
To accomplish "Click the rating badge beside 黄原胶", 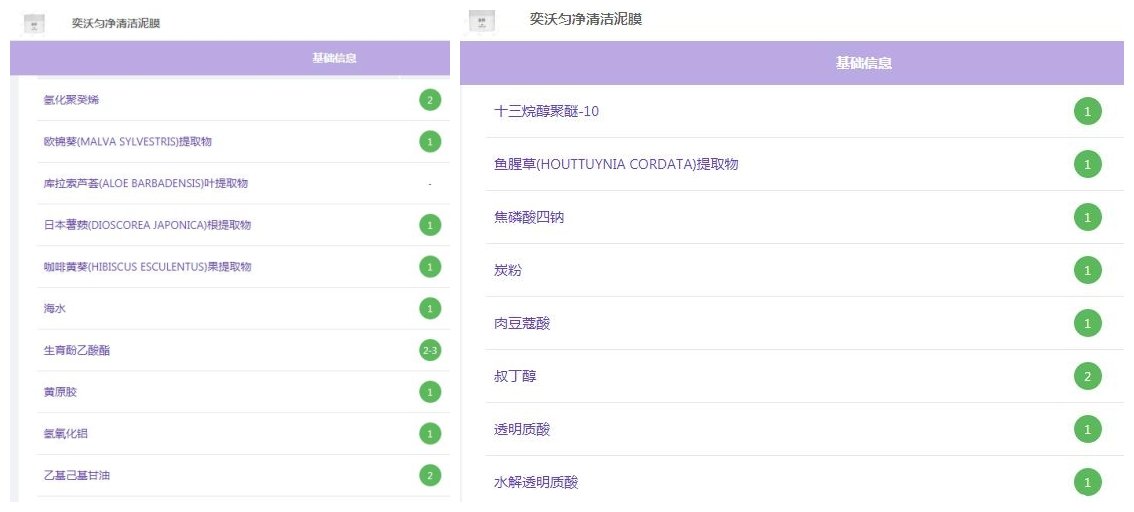I will coord(429,392).
